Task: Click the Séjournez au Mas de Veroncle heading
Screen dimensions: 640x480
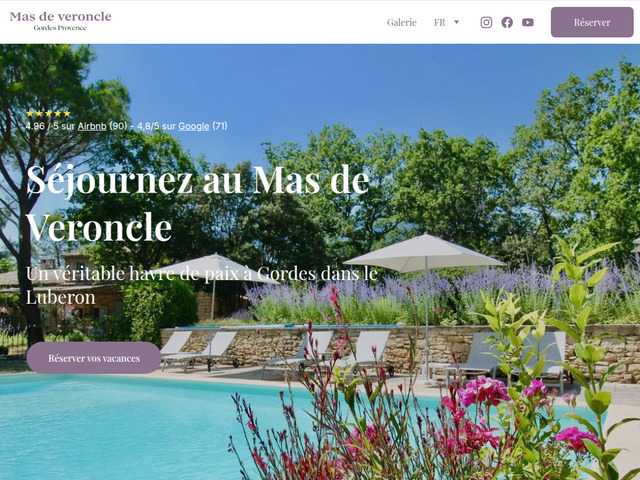Action: [x=198, y=203]
